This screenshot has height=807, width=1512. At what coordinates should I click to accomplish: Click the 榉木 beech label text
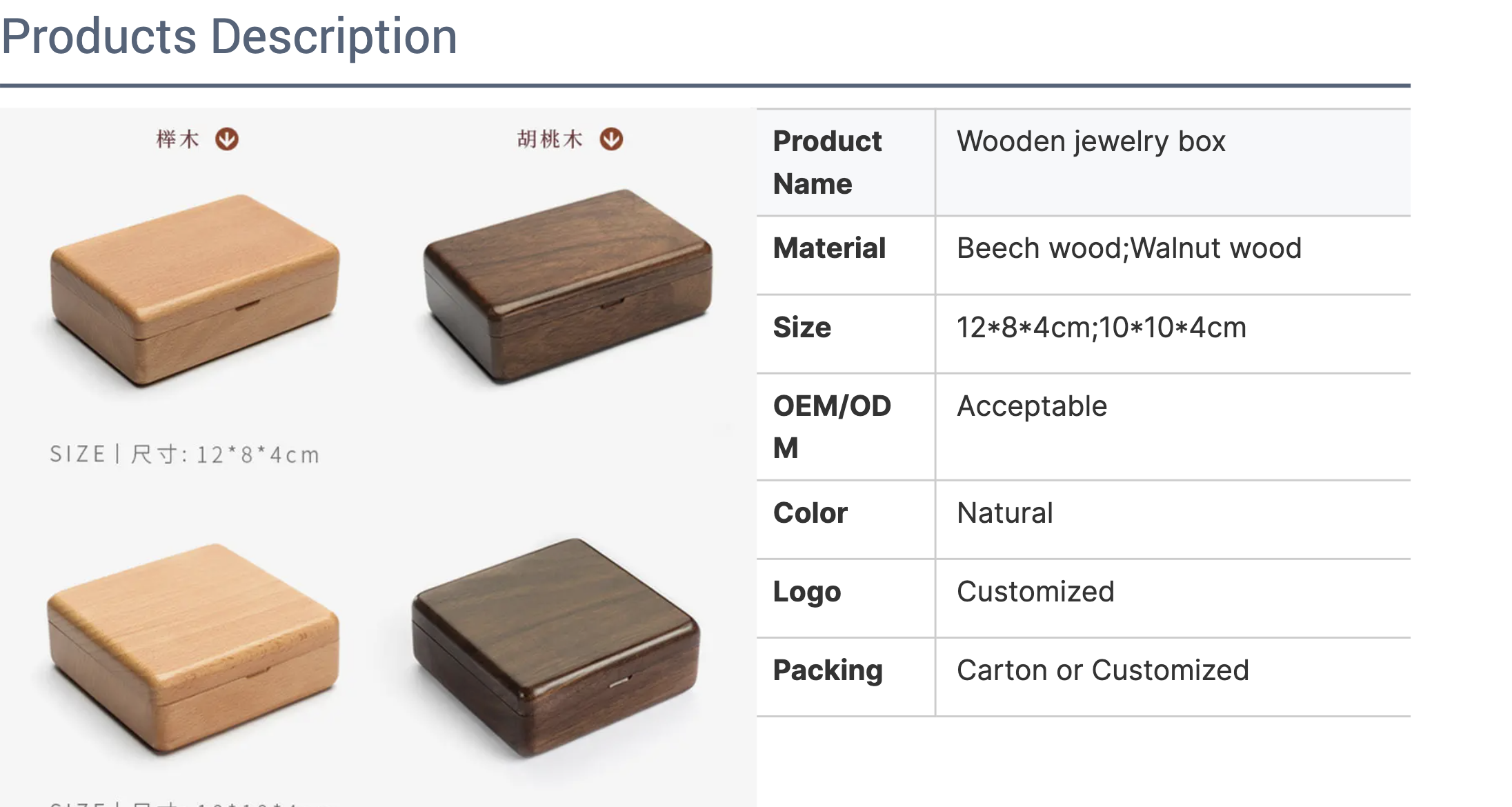tap(178, 139)
